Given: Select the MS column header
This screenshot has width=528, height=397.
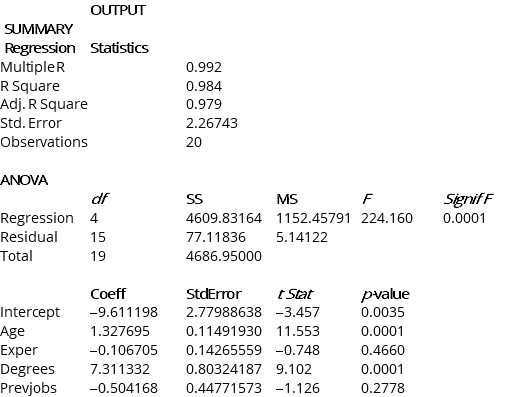Looking at the screenshot, I should click(287, 199).
